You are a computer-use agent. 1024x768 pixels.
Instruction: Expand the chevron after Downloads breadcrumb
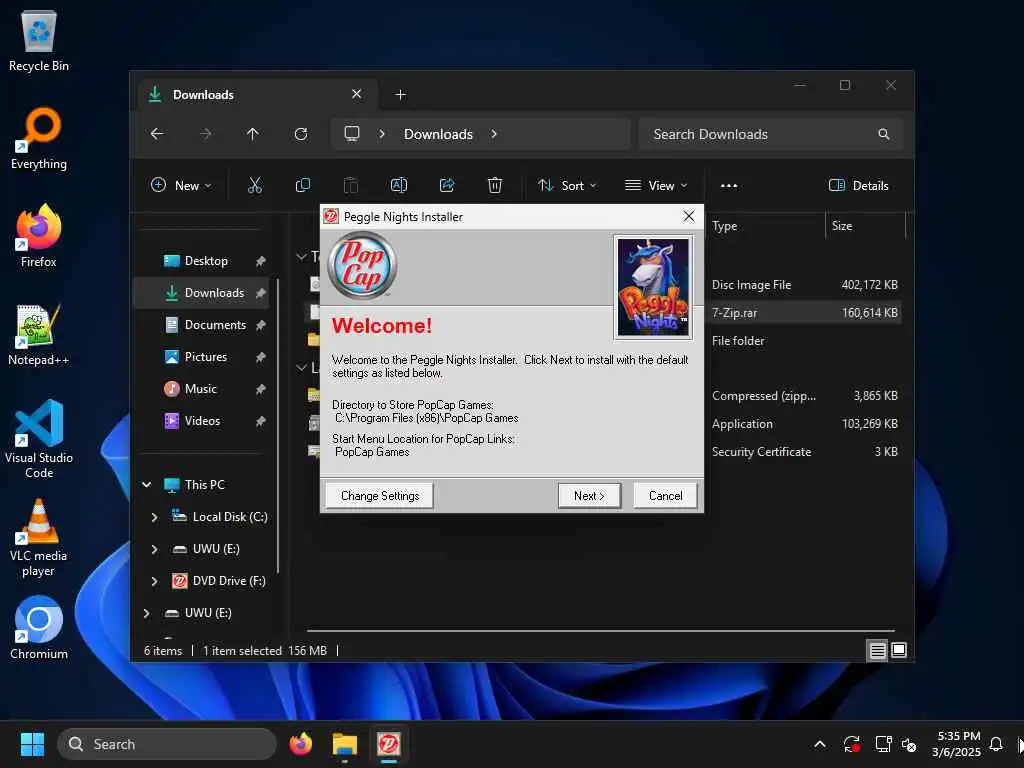[494, 134]
